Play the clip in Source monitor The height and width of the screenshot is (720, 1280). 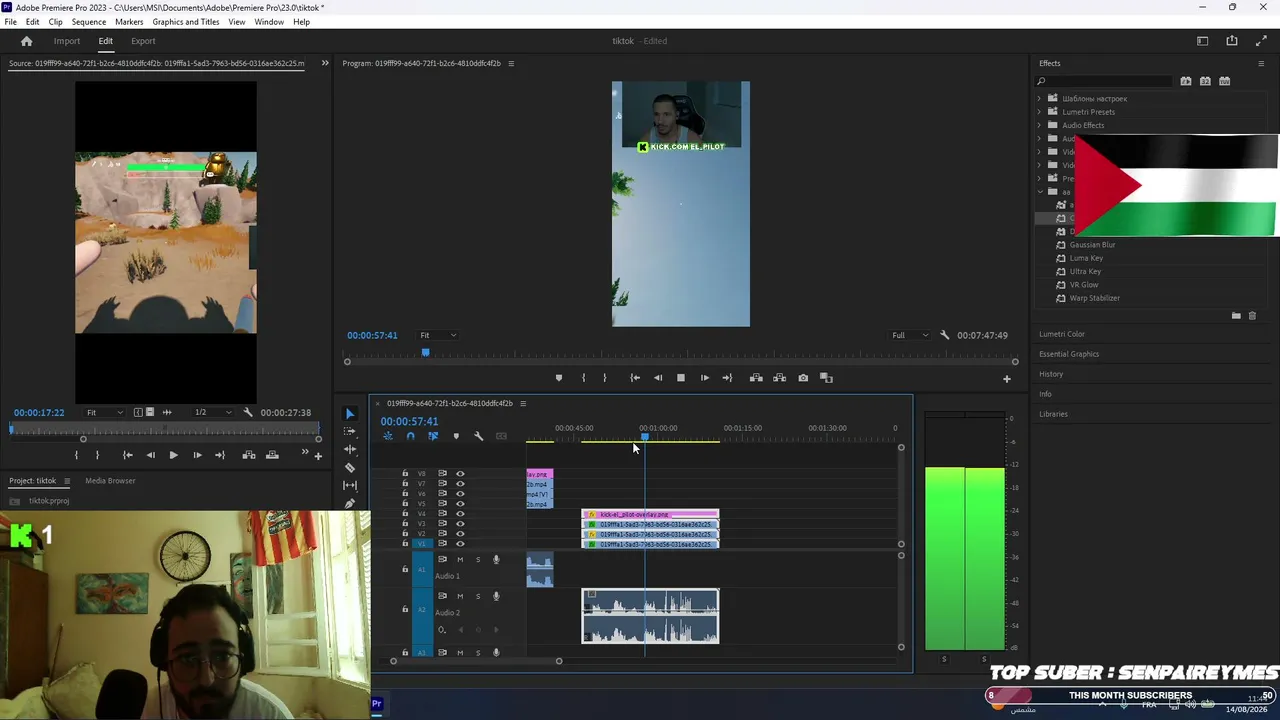click(173, 455)
